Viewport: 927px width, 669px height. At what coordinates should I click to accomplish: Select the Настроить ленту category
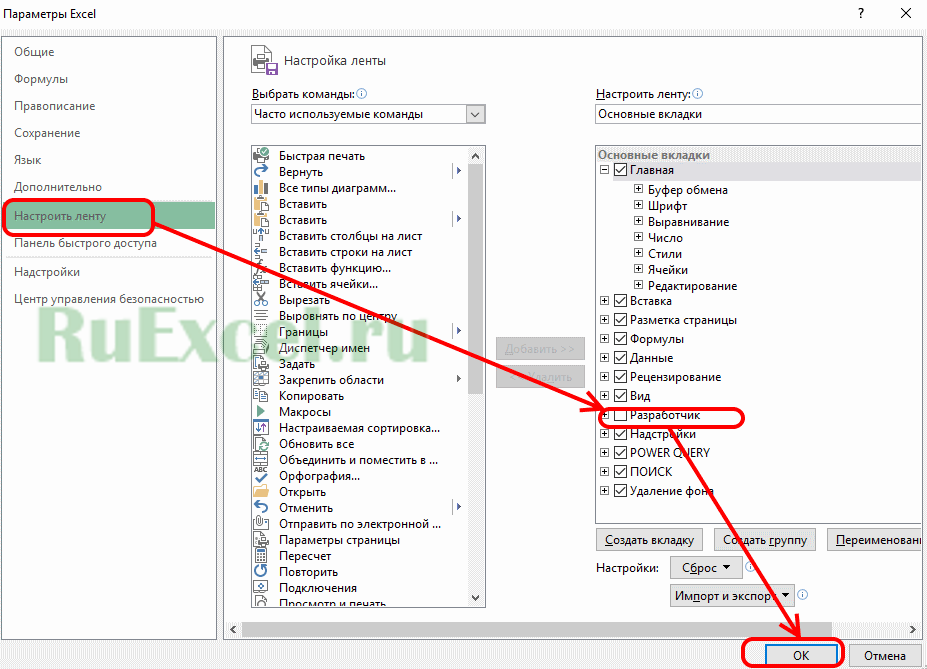pyautogui.click(x=110, y=216)
